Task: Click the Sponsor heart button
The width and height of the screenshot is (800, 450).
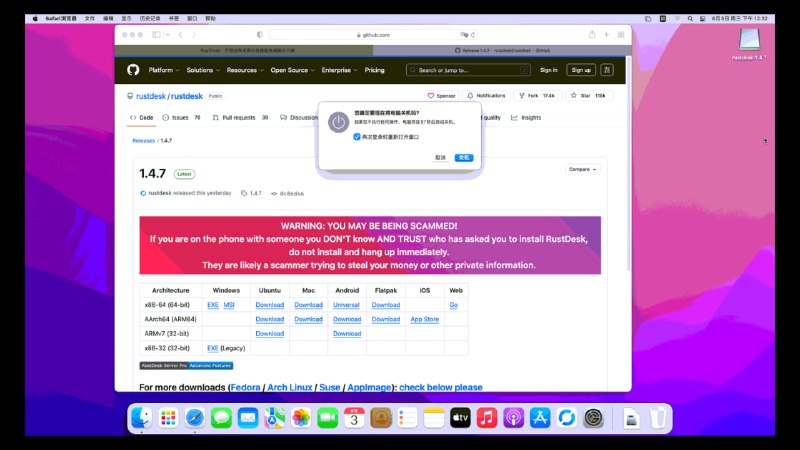Action: tap(441, 95)
